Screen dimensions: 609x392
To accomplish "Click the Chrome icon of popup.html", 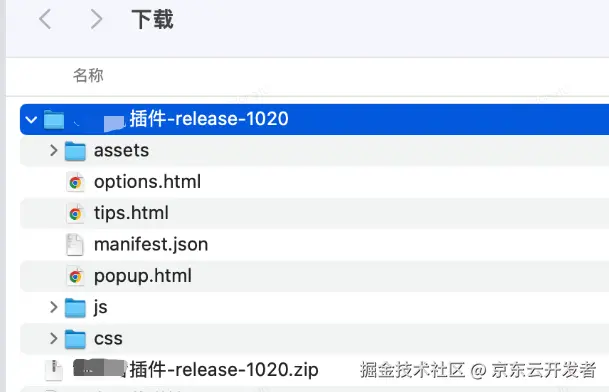I will point(75,276).
